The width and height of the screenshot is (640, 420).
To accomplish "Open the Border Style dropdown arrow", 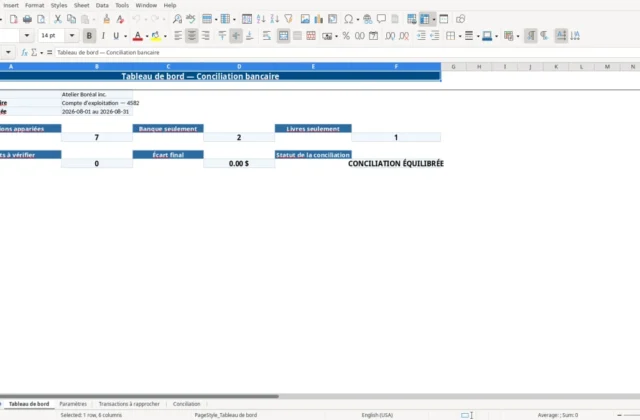I will pyautogui.click(x=478, y=36).
